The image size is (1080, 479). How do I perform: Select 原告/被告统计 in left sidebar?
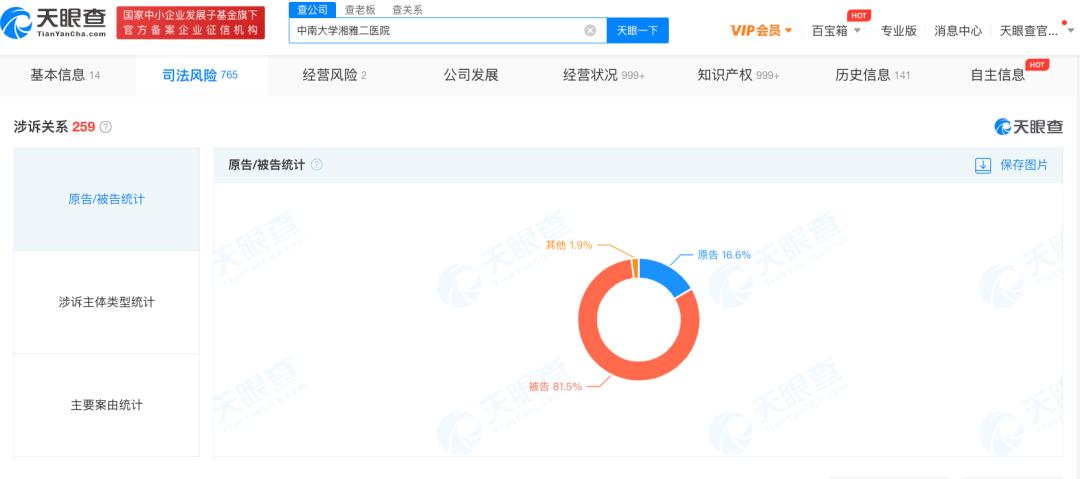pyautogui.click(x=107, y=199)
